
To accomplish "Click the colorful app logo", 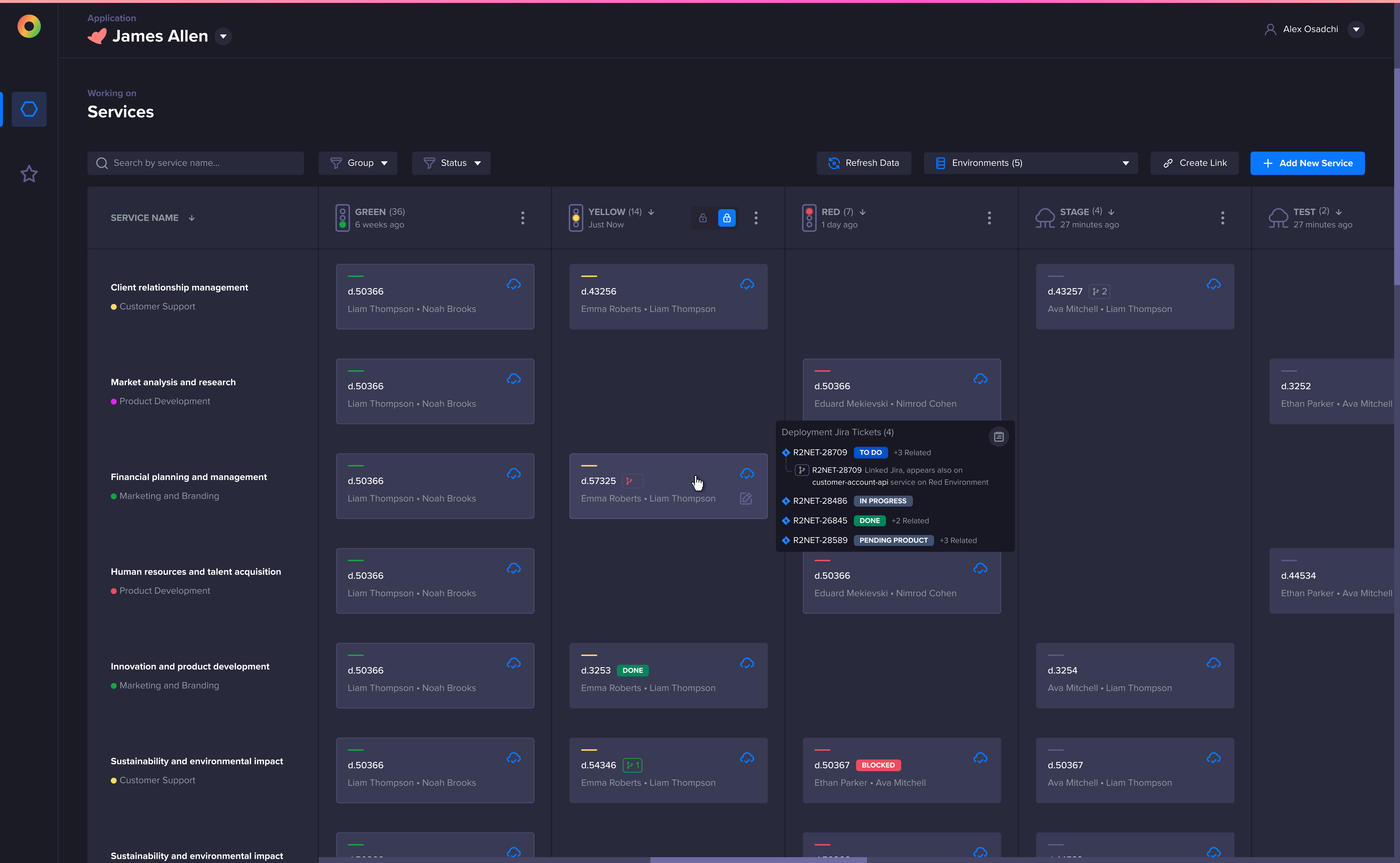I will 29,26.
